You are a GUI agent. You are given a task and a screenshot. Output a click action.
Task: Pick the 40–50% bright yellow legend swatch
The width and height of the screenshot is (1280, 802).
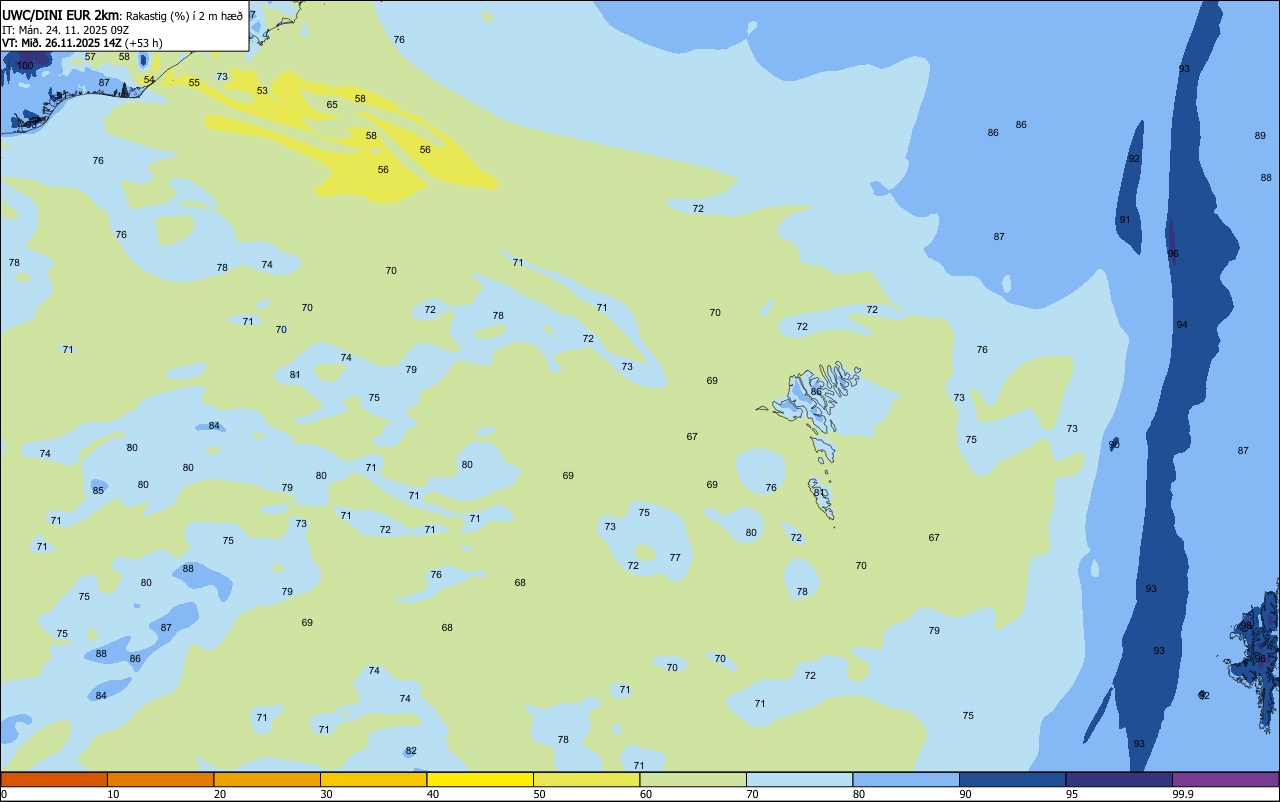pyautogui.click(x=480, y=779)
